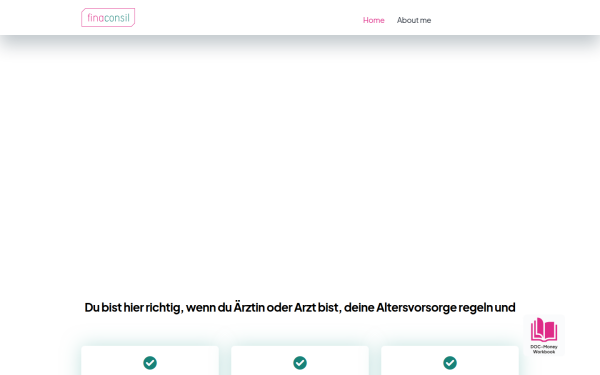
Task: Open the Home menu item
Action: [x=373, y=20]
